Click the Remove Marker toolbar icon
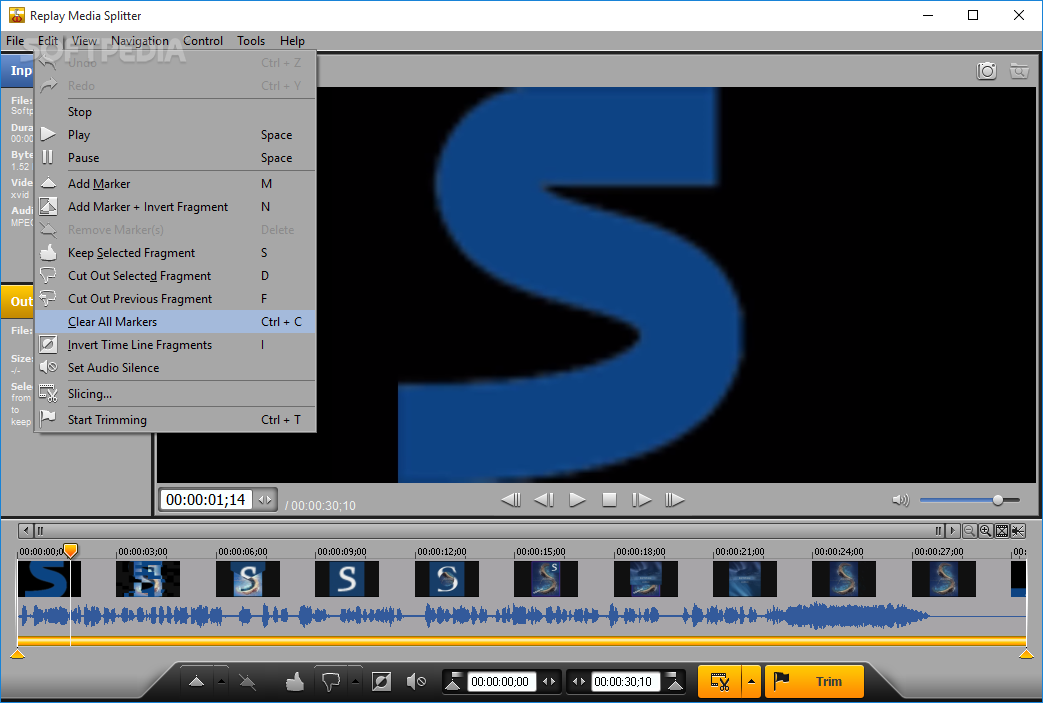 coord(247,681)
